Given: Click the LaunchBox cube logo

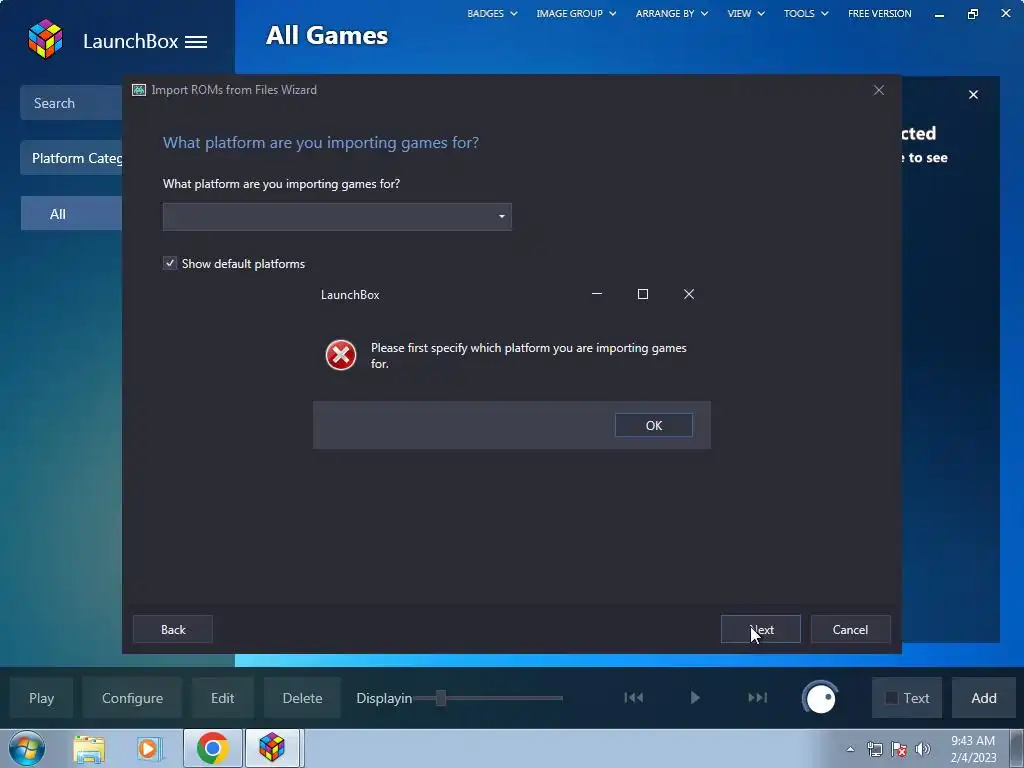Looking at the screenshot, I should [45, 39].
